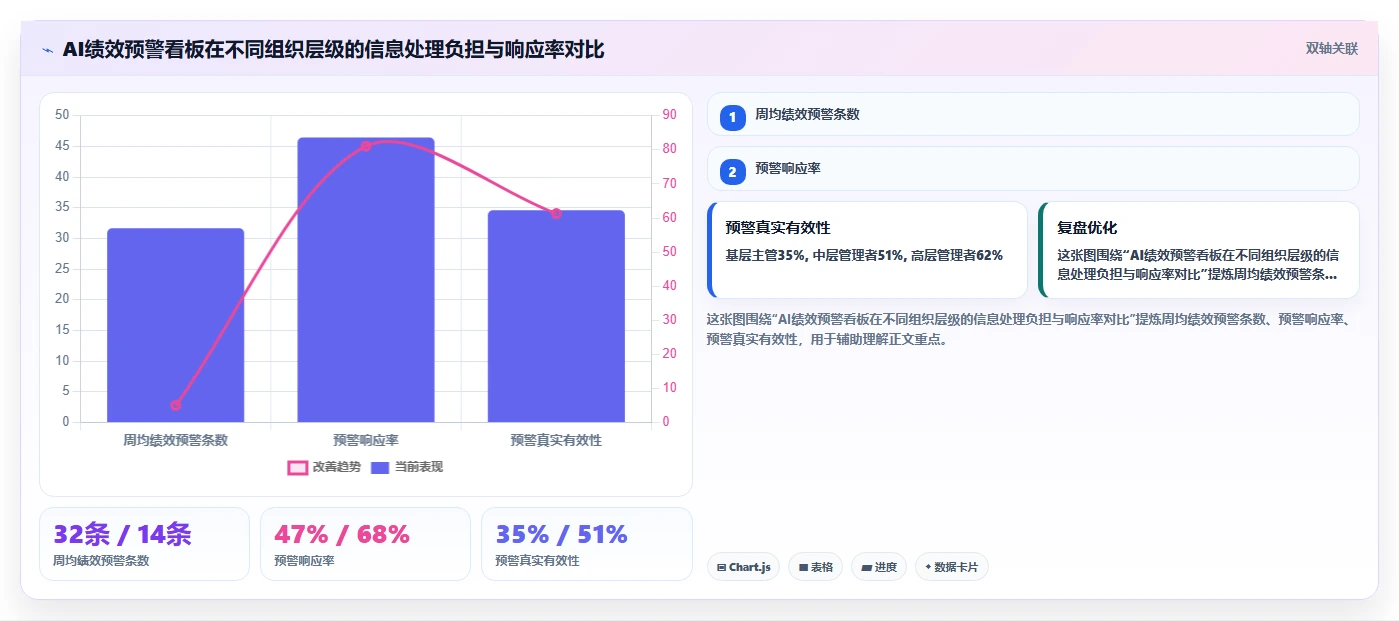Click the 周均绩效预警条数 bar in chart
Viewport: 1399px width, 621px height.
point(176,325)
